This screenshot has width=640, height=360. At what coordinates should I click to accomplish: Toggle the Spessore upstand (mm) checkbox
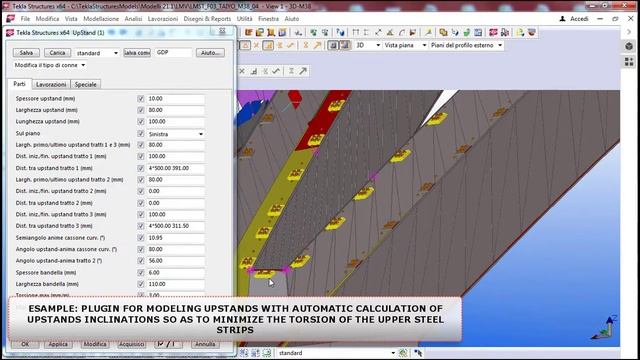(x=141, y=99)
